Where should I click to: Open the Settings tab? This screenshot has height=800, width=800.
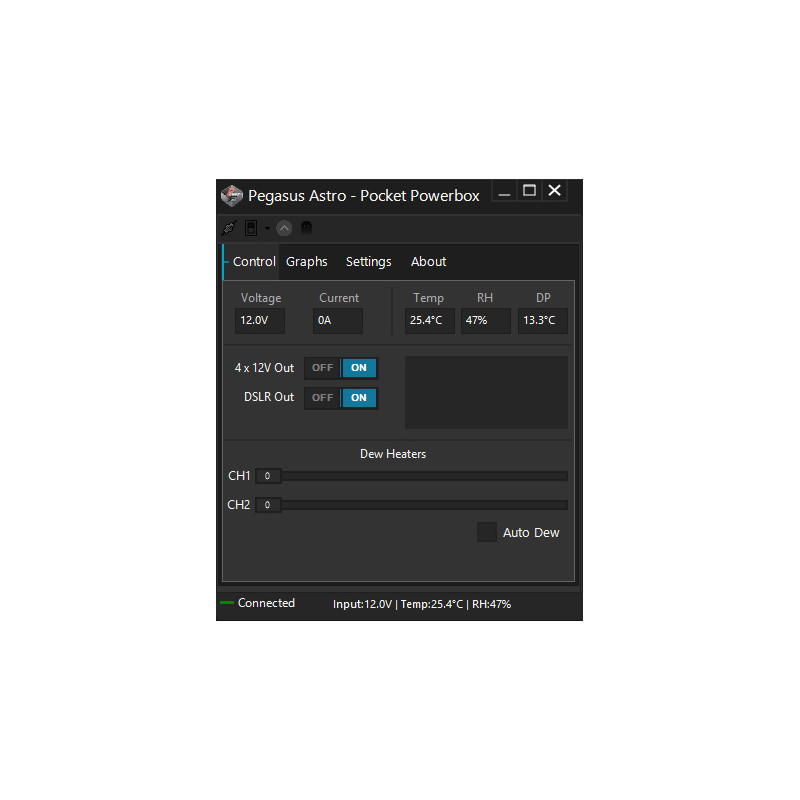point(368,262)
